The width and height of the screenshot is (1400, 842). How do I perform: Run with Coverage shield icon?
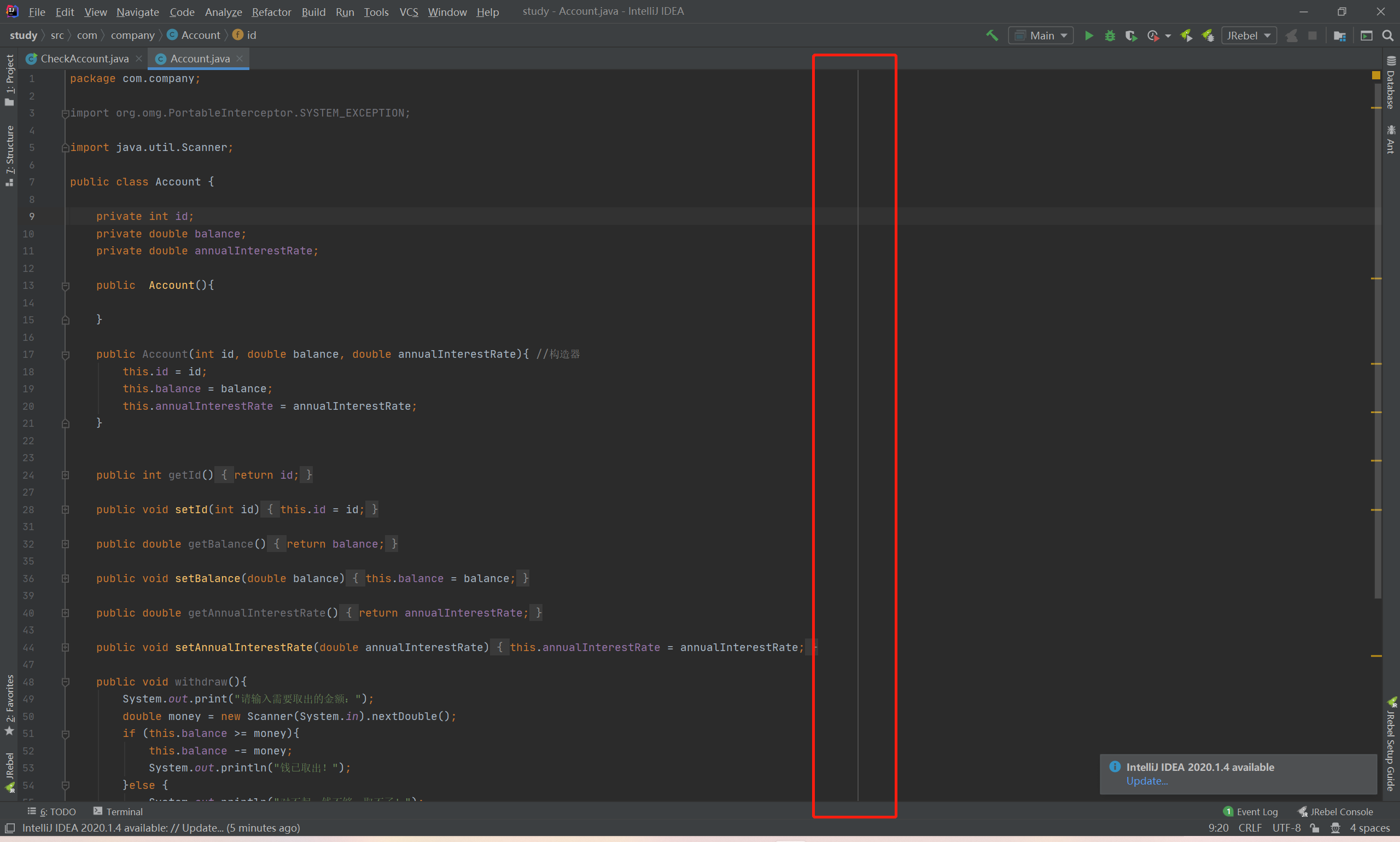coord(1131,35)
